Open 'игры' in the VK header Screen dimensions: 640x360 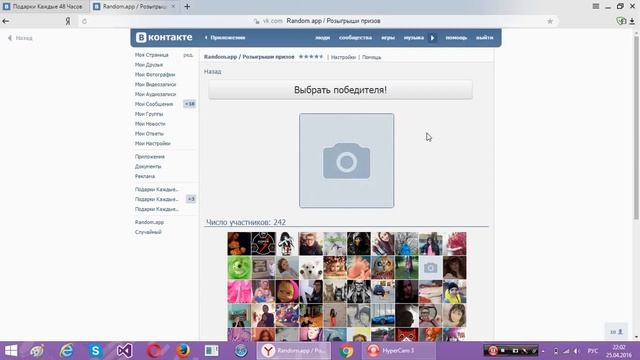[388, 38]
